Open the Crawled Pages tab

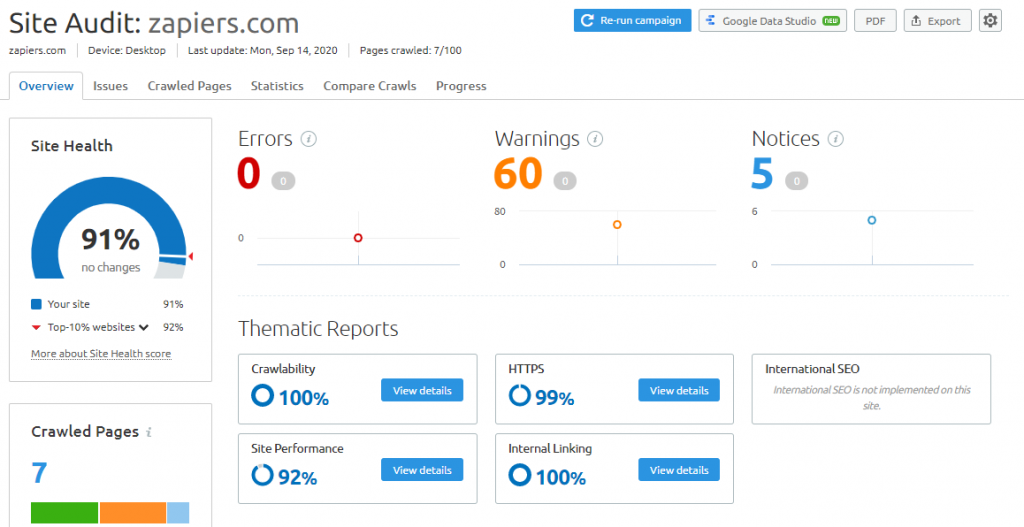pos(189,86)
